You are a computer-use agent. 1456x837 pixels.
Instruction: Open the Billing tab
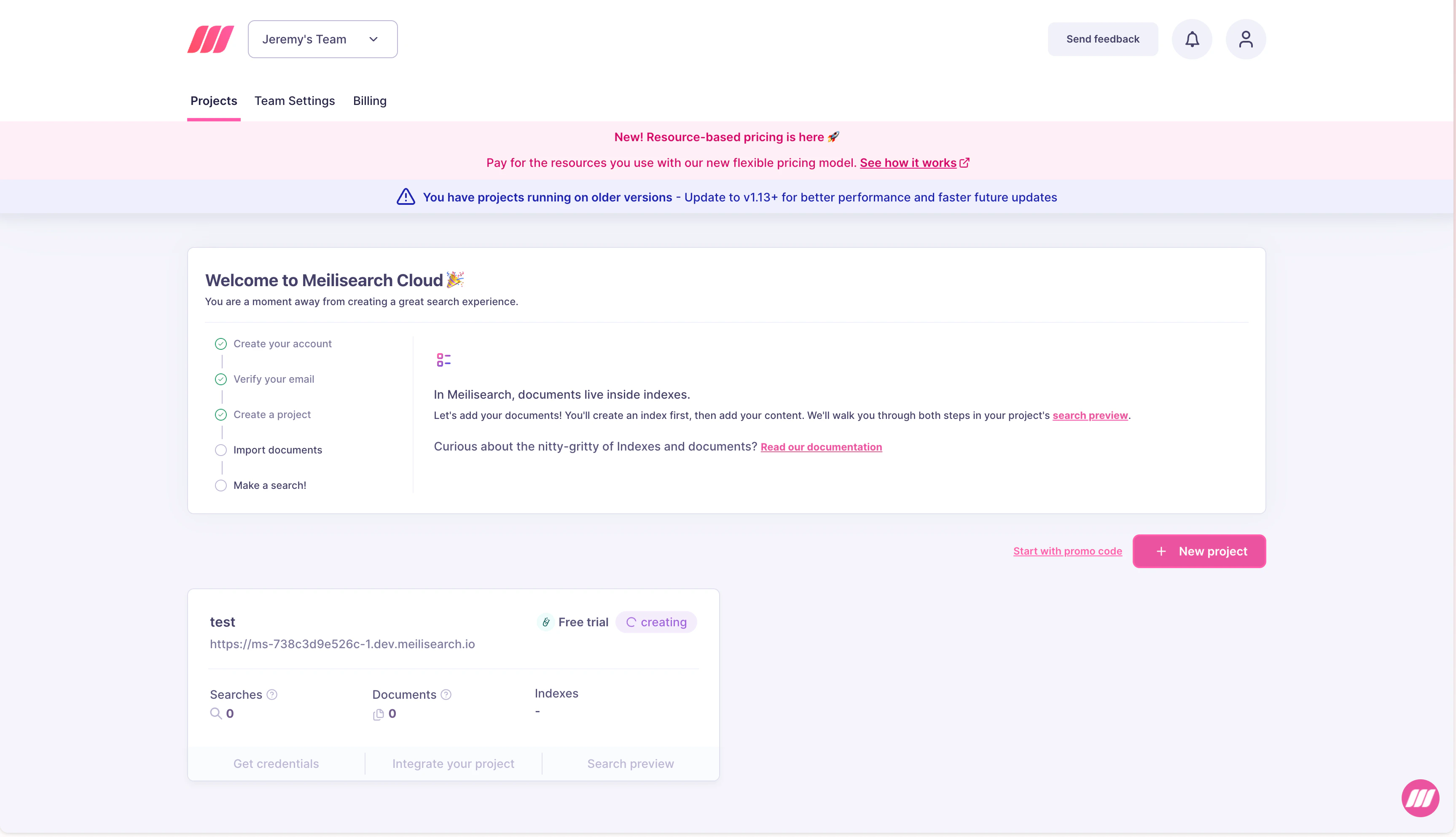pos(370,101)
